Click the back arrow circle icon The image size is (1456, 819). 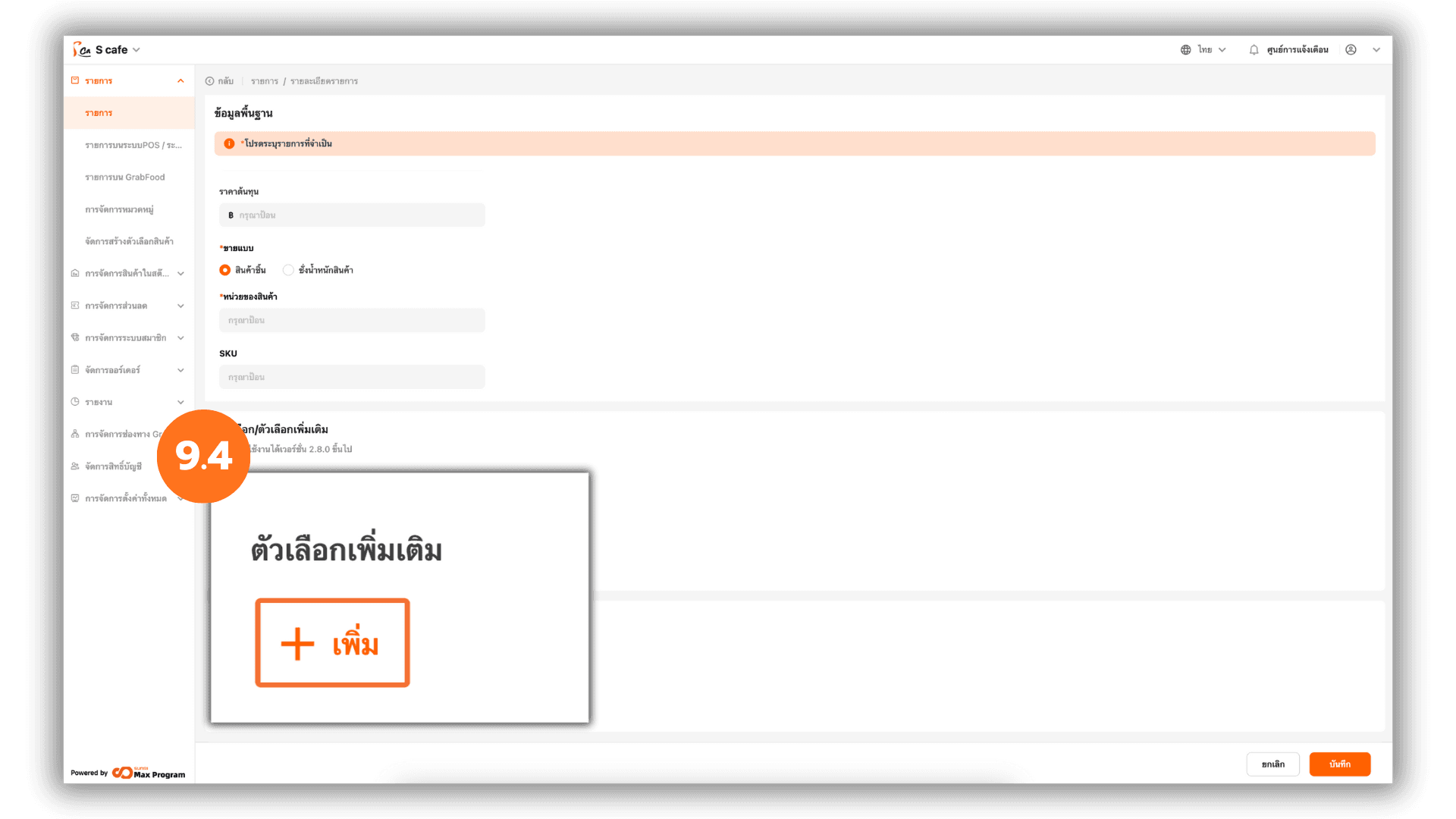[x=209, y=81]
